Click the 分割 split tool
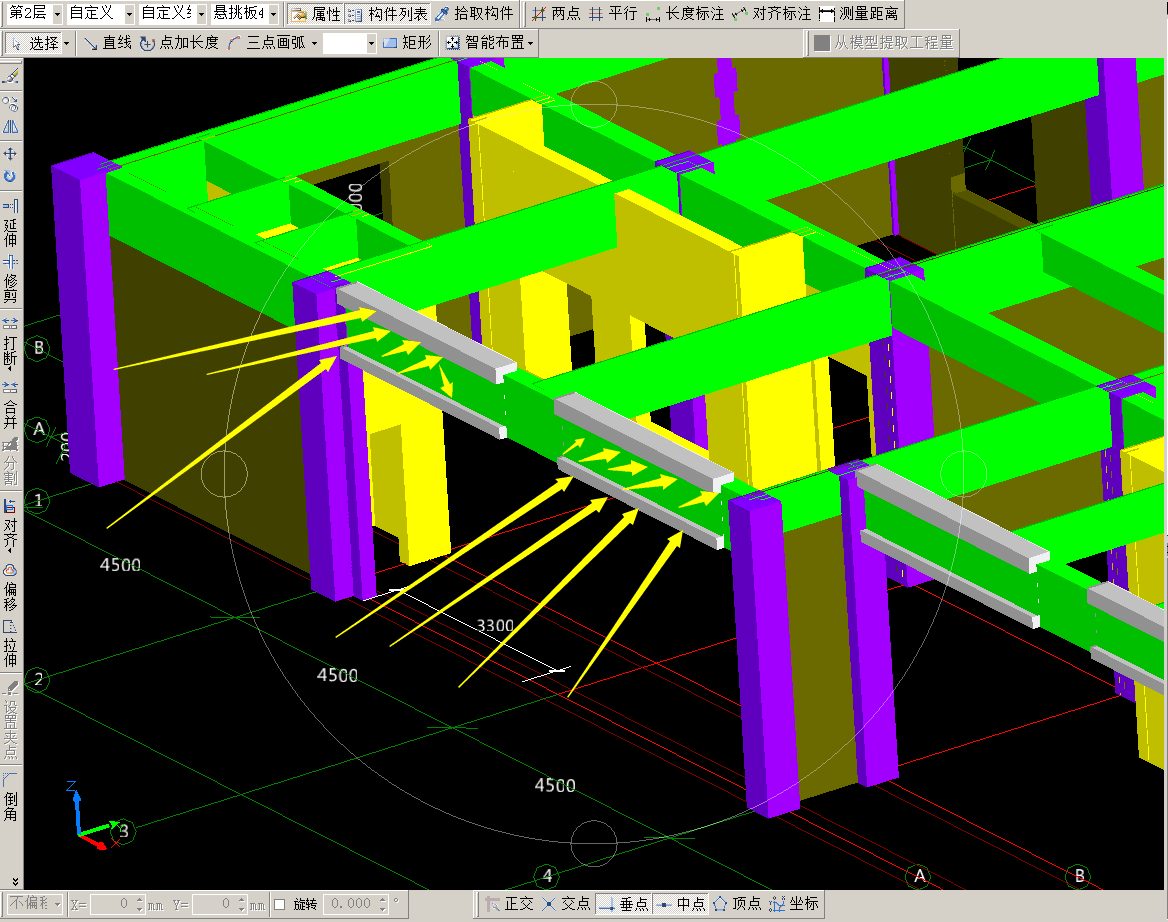Image resolution: width=1168 pixels, height=922 pixels. pos(10,462)
